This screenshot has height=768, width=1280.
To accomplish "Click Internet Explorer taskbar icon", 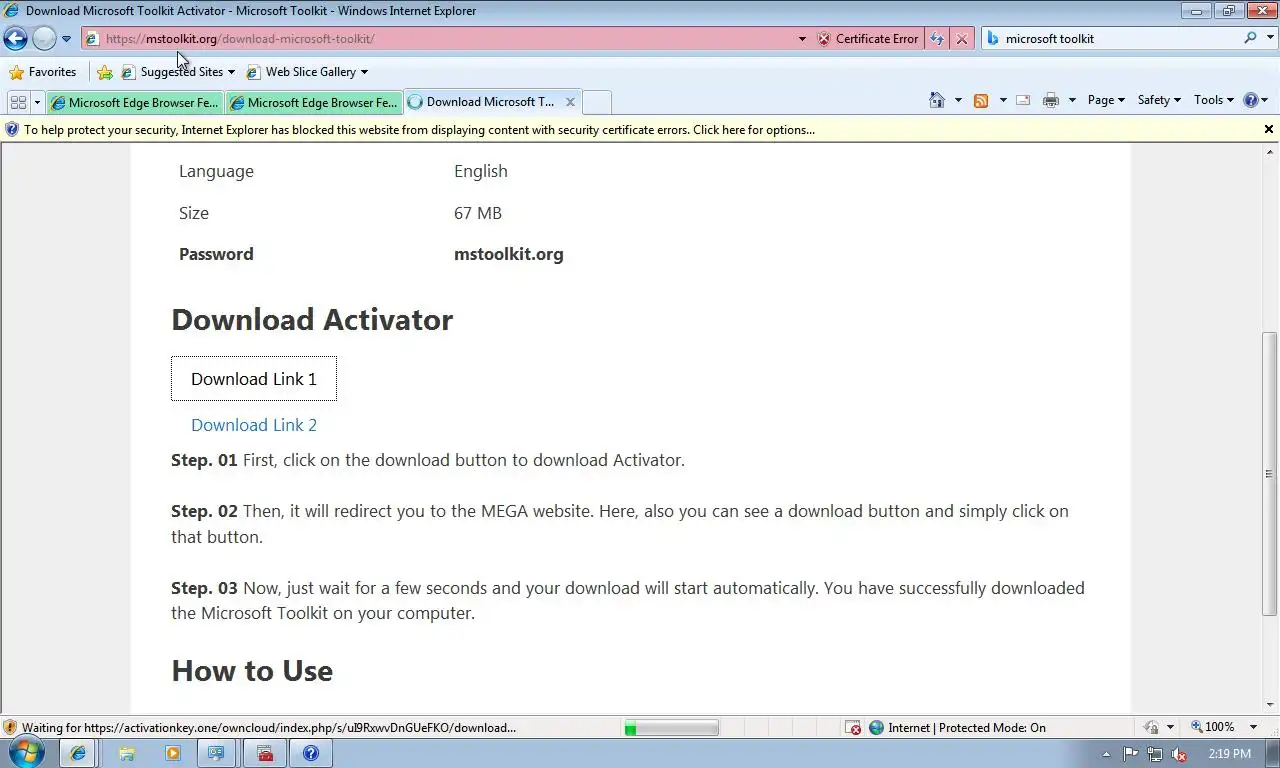I will pos(77,753).
